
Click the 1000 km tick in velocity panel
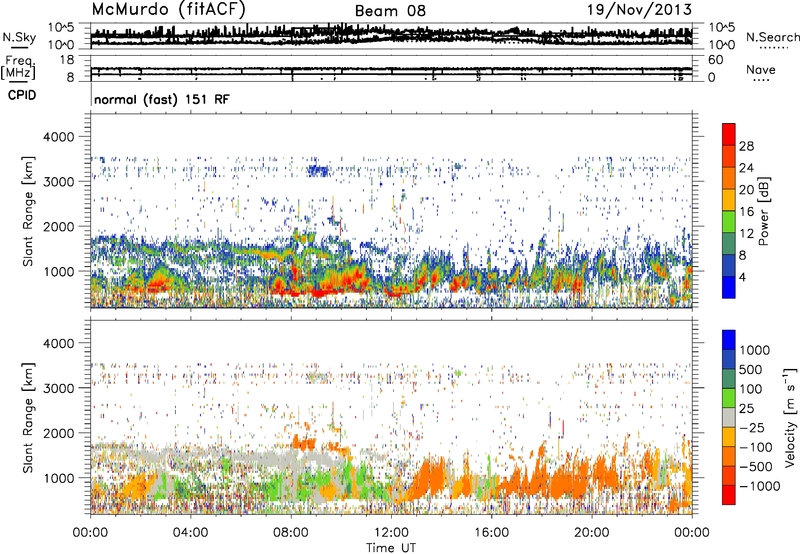[x=58, y=479]
